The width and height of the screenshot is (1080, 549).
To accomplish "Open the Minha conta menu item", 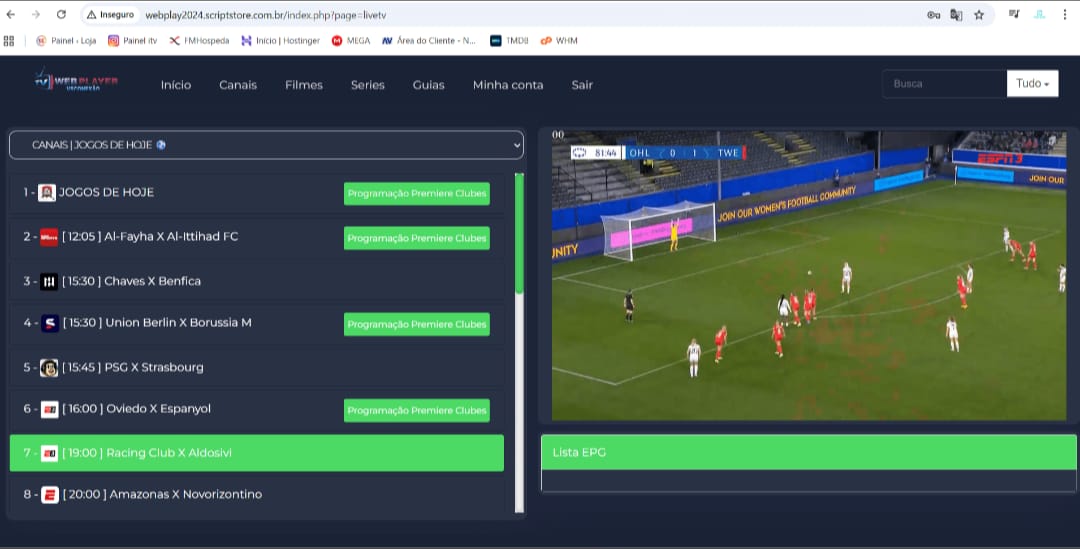I will pyautogui.click(x=508, y=85).
